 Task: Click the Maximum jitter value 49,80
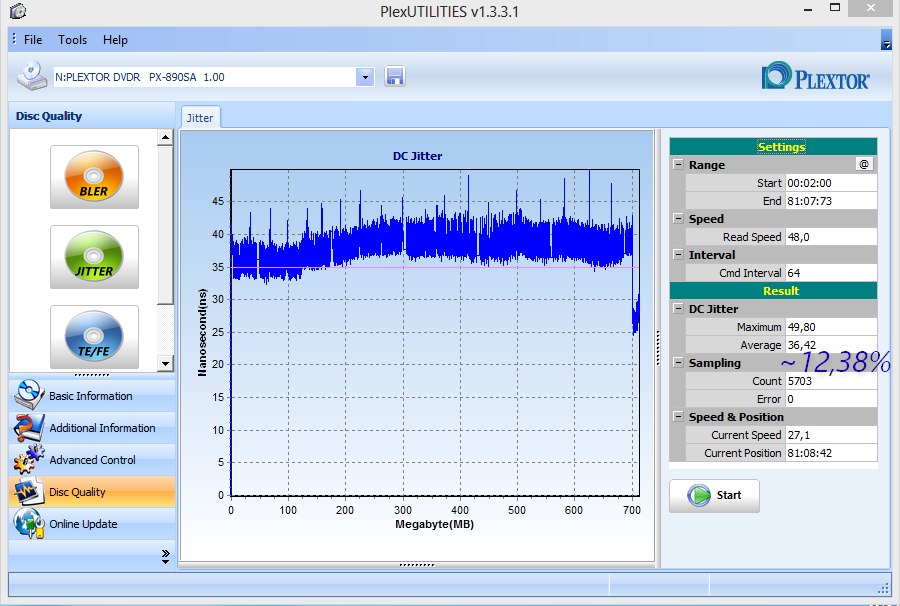click(x=831, y=327)
